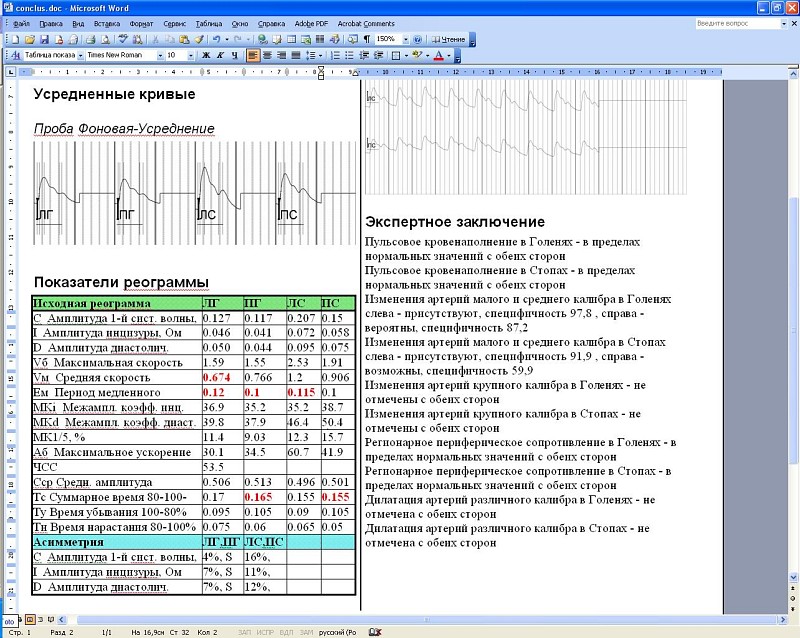This screenshot has width=800, height=638.
Task: Undo the last action
Action: pyautogui.click(x=216, y=39)
